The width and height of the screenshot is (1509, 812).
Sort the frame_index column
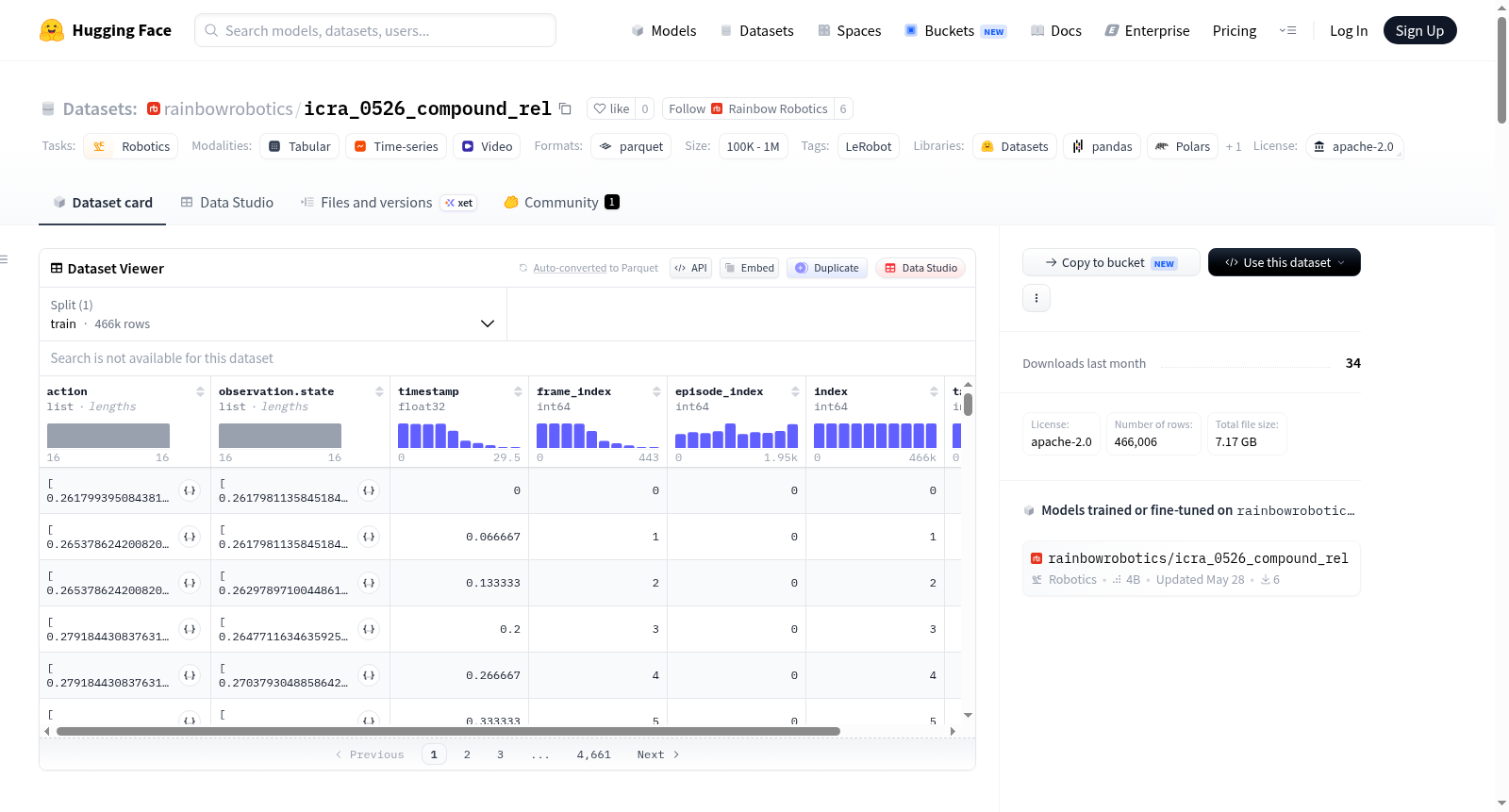pyautogui.click(x=656, y=391)
